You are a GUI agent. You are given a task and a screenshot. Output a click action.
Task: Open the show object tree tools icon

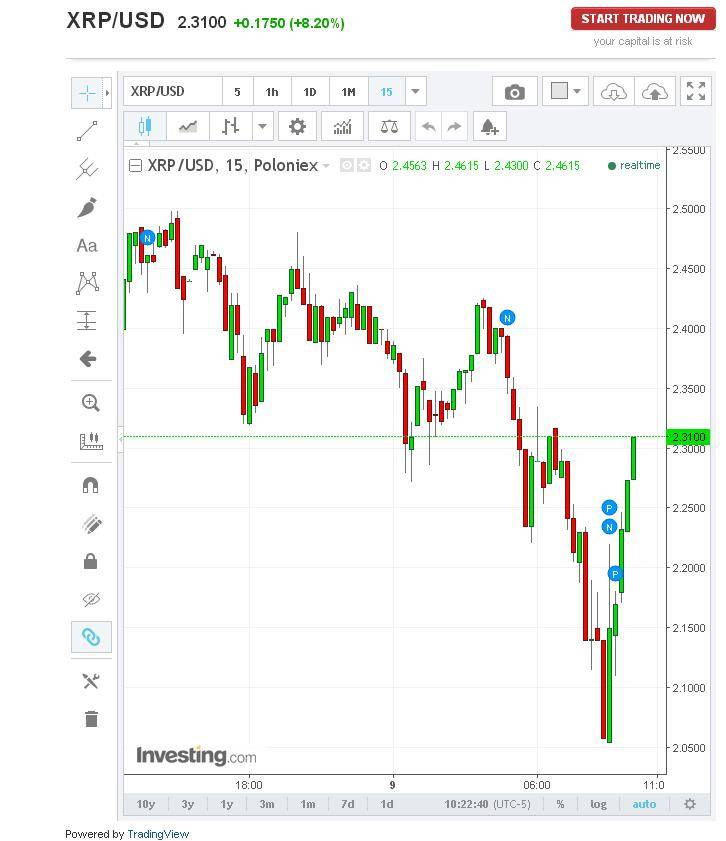[x=91, y=681]
